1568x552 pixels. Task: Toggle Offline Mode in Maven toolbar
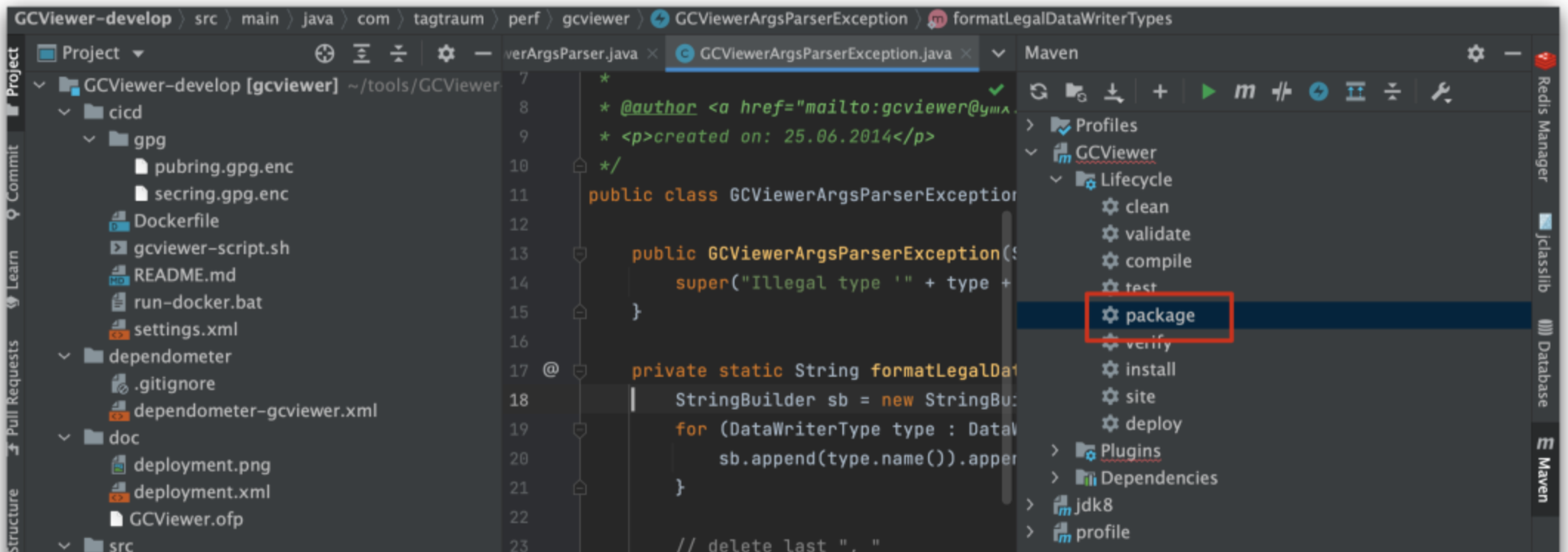tap(1282, 92)
